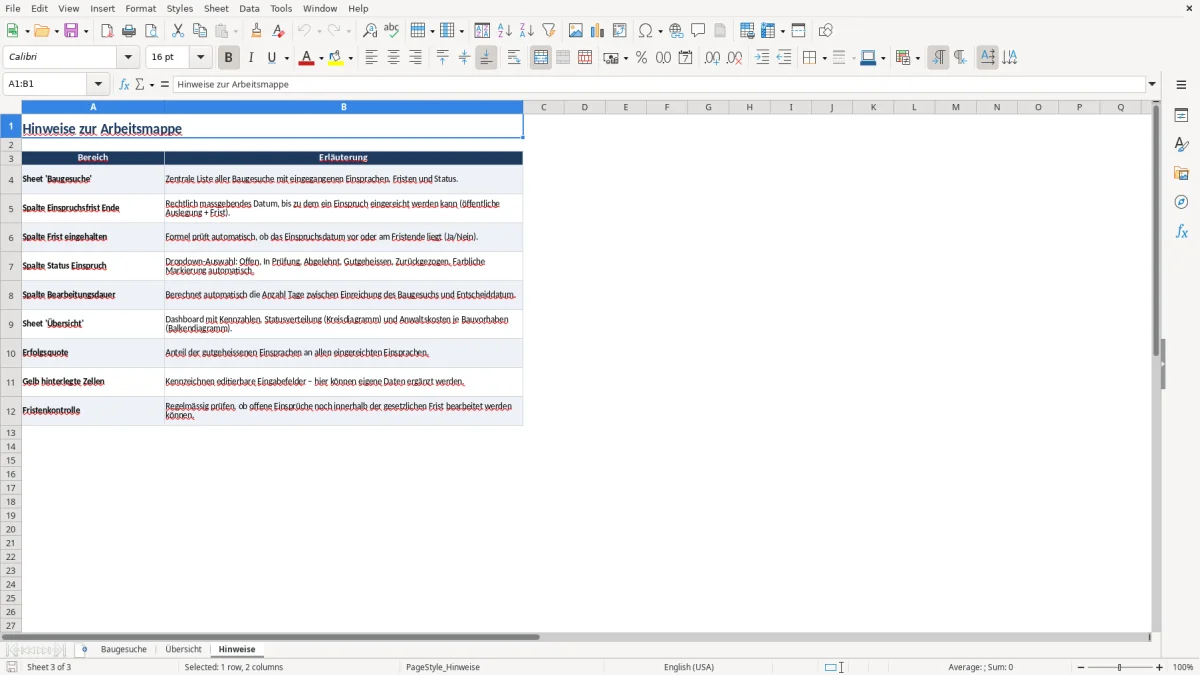Click the zoom-in plus button
Image resolution: width=1200 pixels, height=675 pixels.
pos(1160,667)
